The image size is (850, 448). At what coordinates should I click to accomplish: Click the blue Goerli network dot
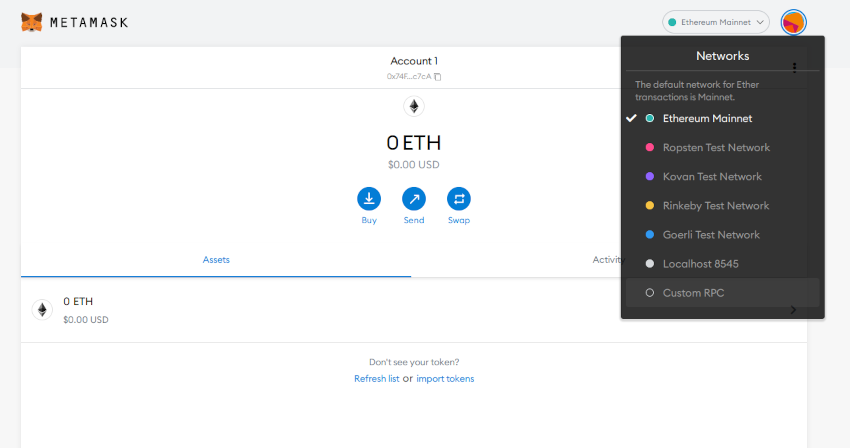click(x=649, y=235)
